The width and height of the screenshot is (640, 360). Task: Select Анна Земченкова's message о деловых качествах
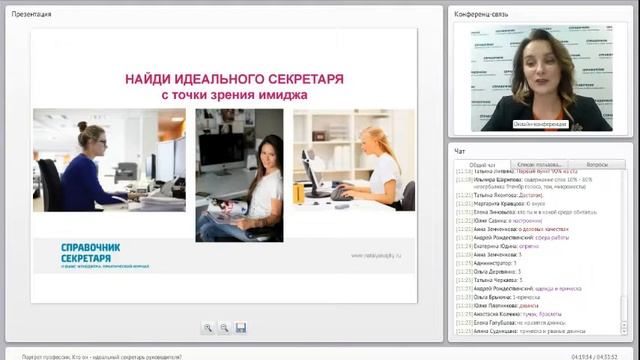point(512,229)
